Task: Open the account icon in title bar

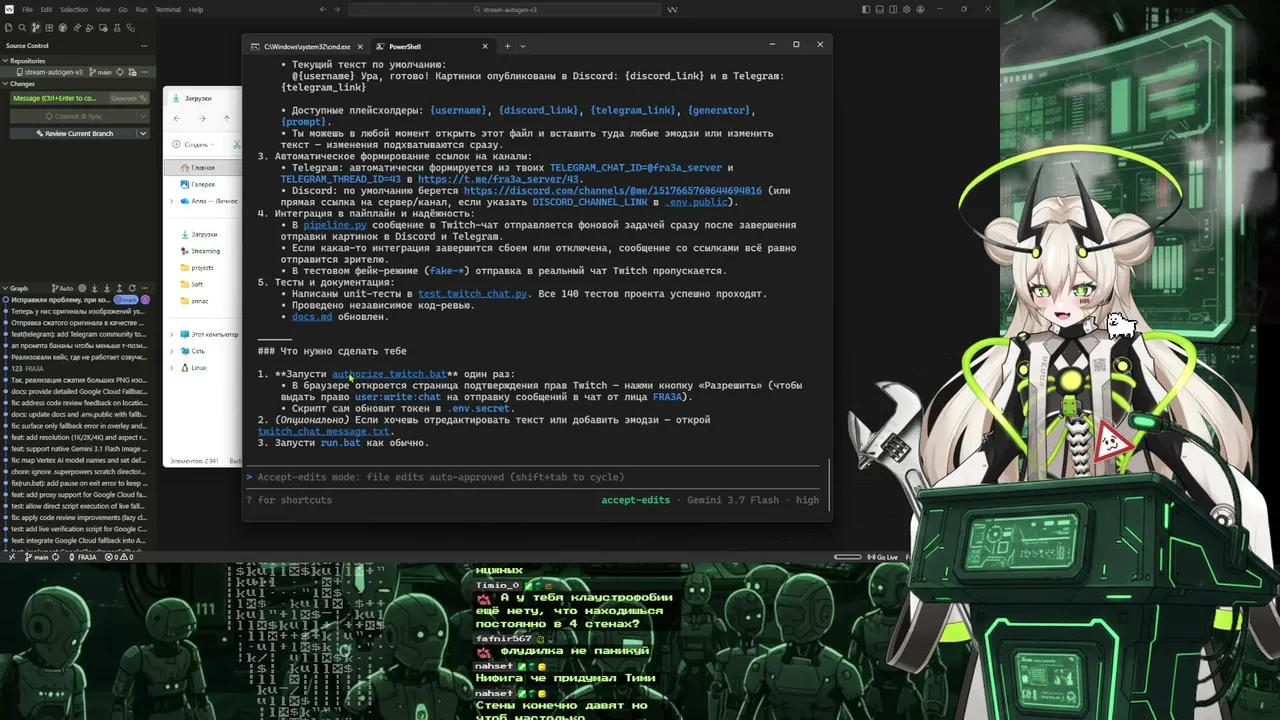Action: 920,9
